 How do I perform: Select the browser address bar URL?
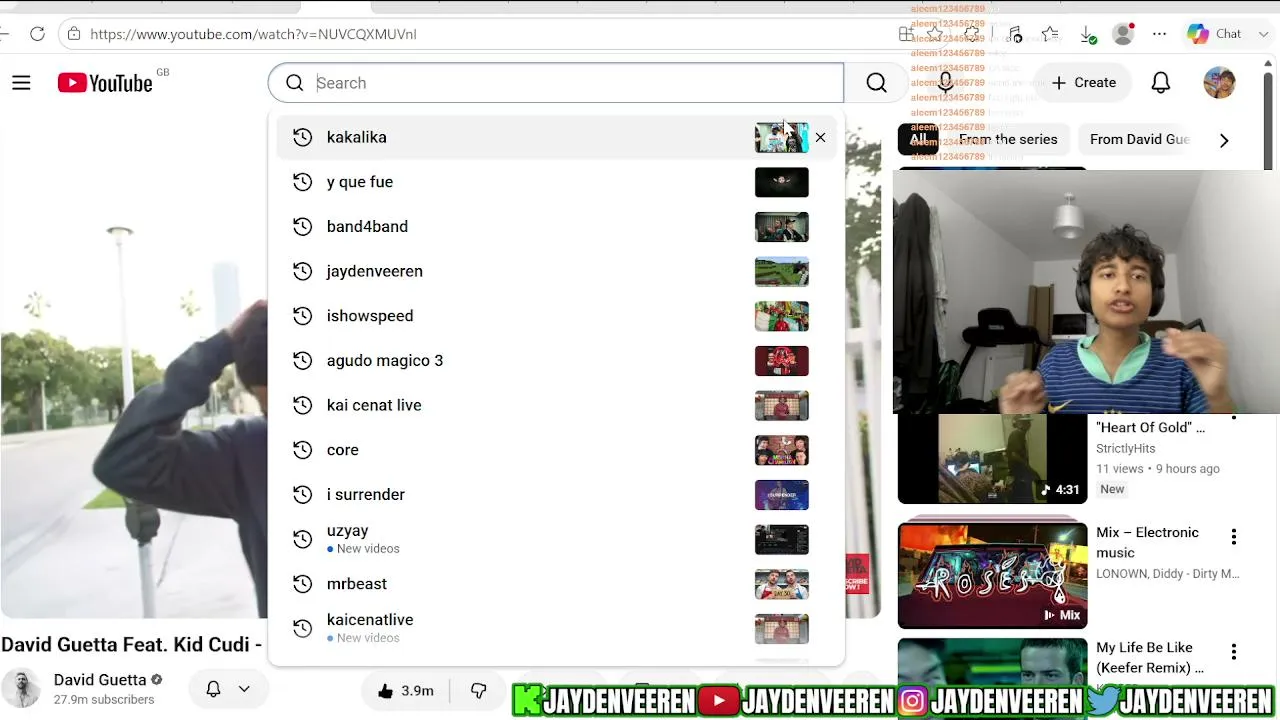click(x=253, y=34)
